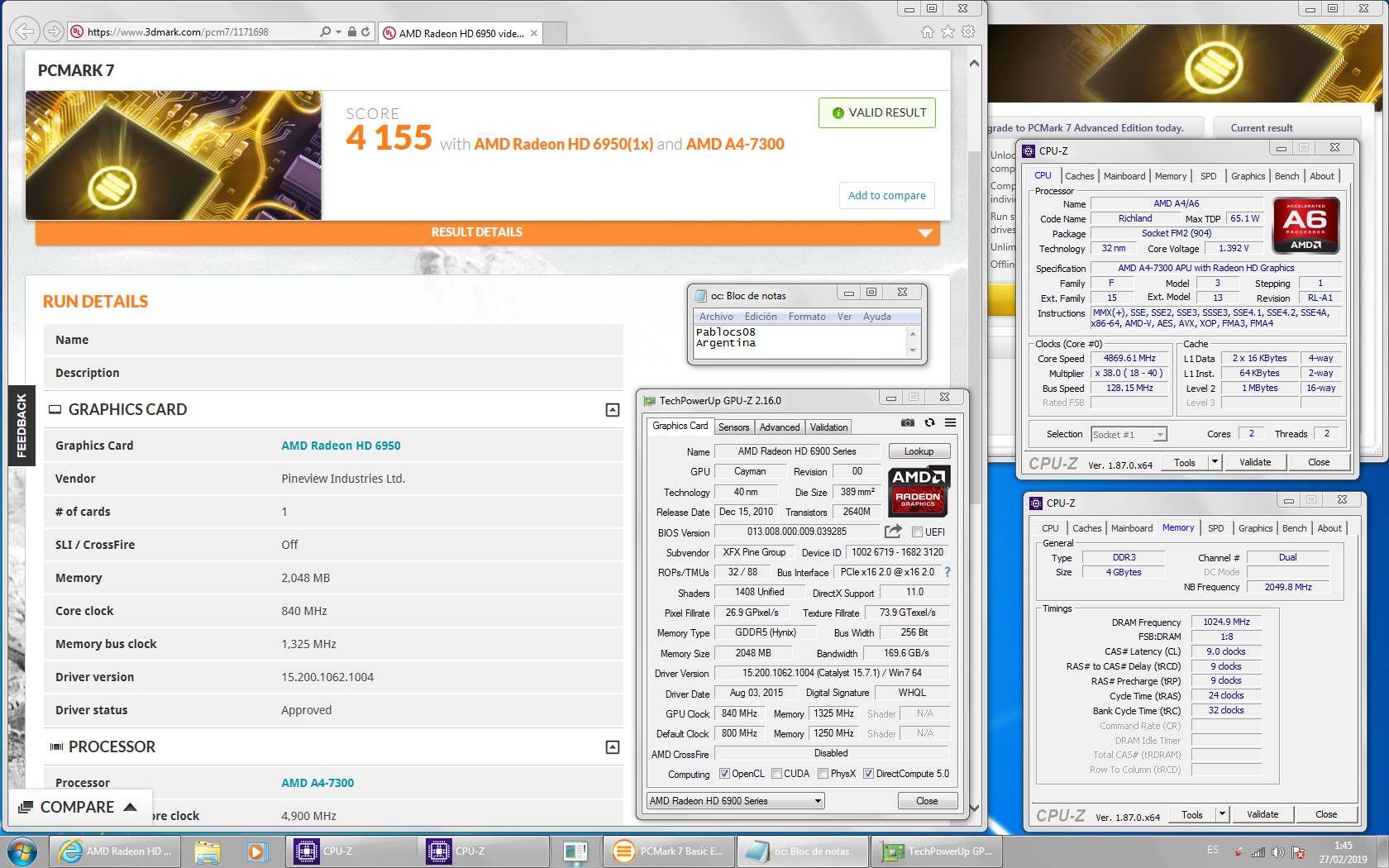
Task: Click the browser address bar URL
Action: [x=178, y=32]
